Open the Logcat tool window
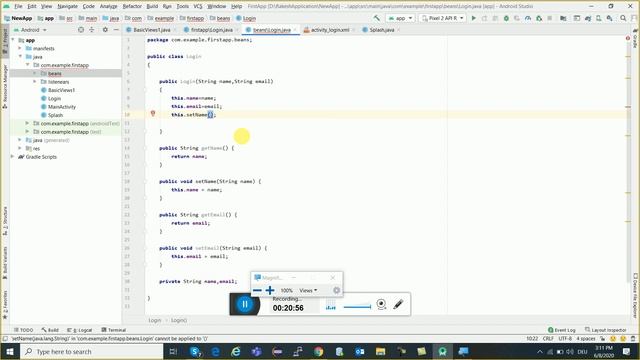This screenshot has height=360, width=640. (x=80, y=330)
